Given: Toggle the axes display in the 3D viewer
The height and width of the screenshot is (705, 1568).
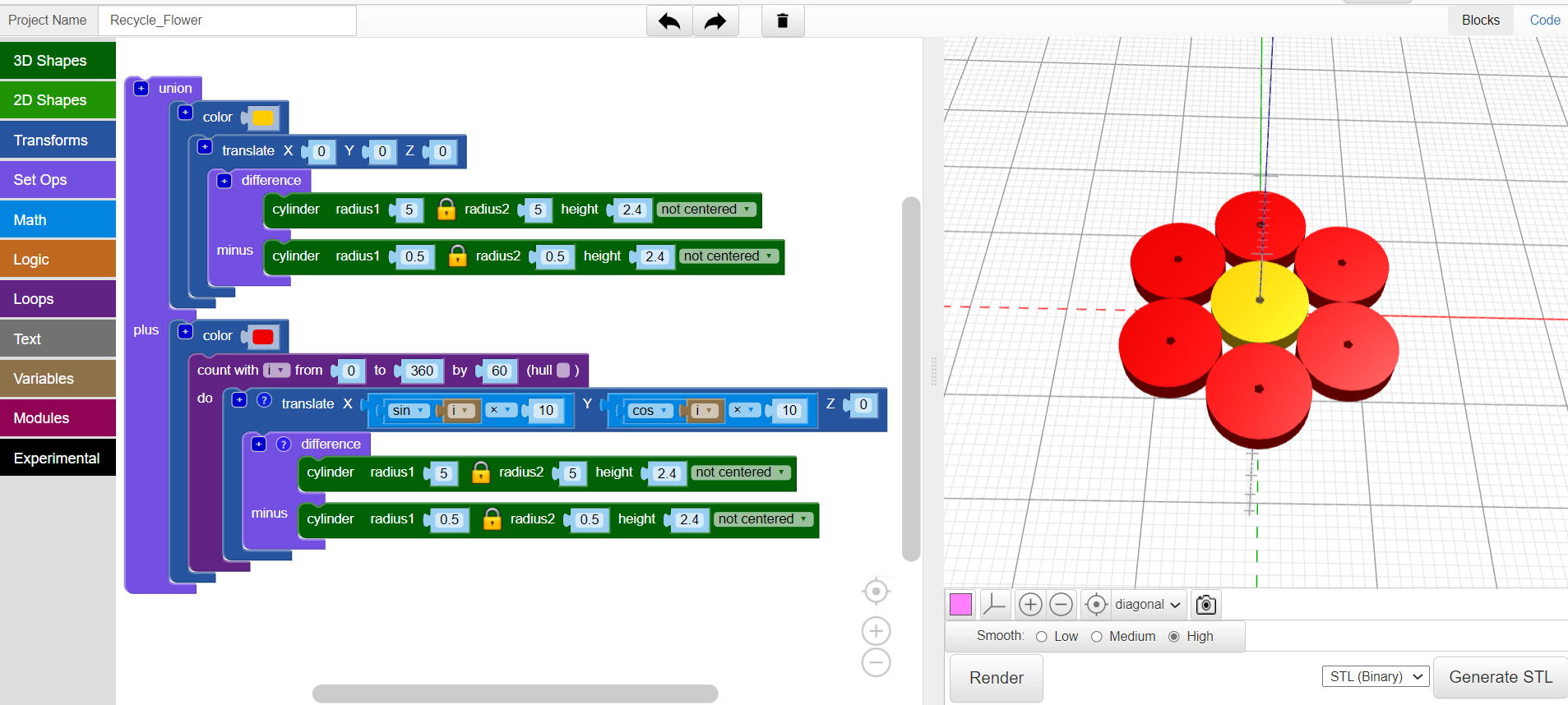Looking at the screenshot, I should pyautogui.click(x=995, y=605).
